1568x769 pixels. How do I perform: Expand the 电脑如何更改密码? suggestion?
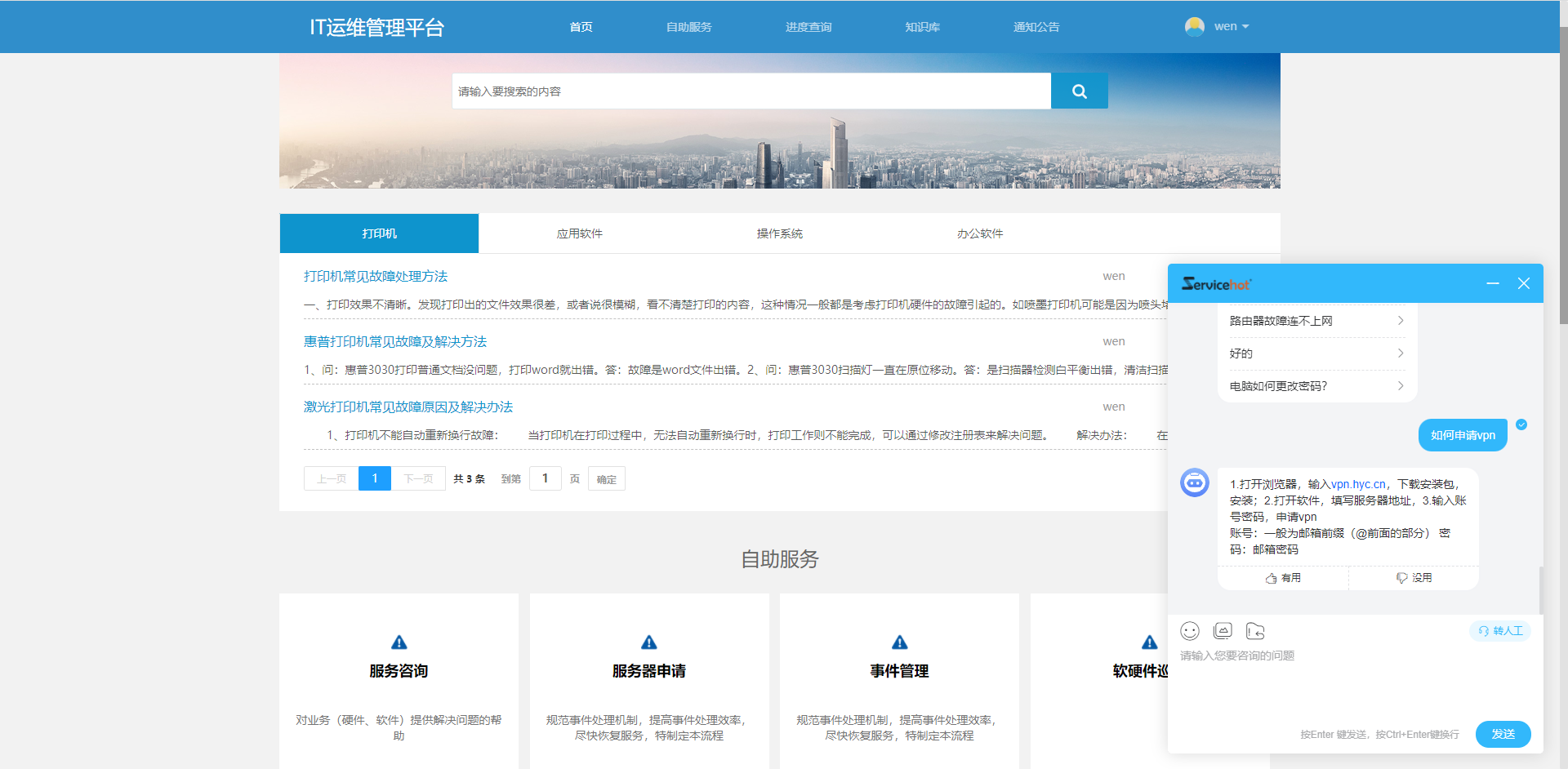pos(1316,386)
